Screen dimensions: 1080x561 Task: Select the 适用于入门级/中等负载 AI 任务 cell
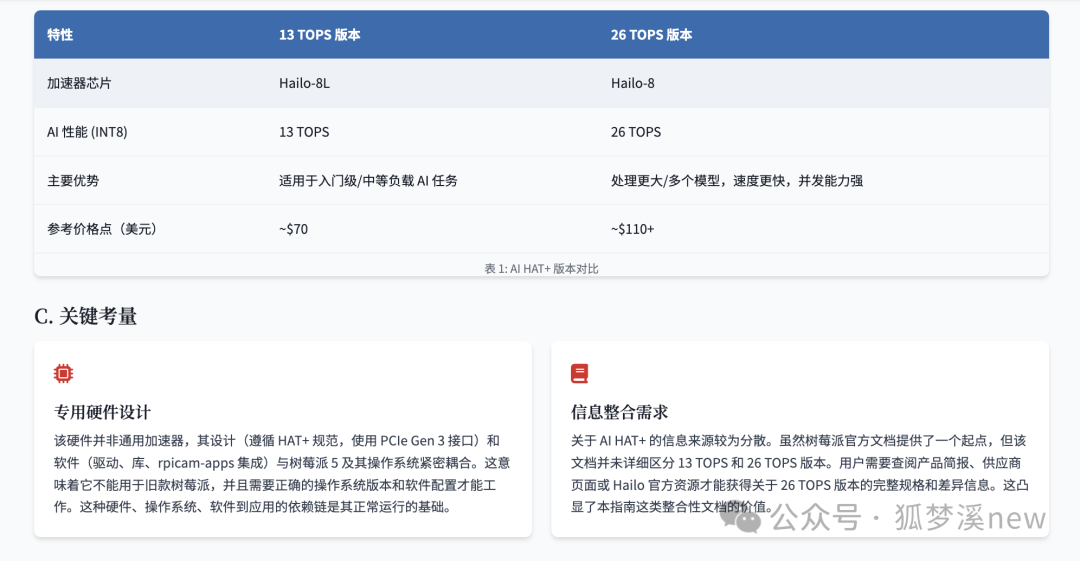click(368, 181)
